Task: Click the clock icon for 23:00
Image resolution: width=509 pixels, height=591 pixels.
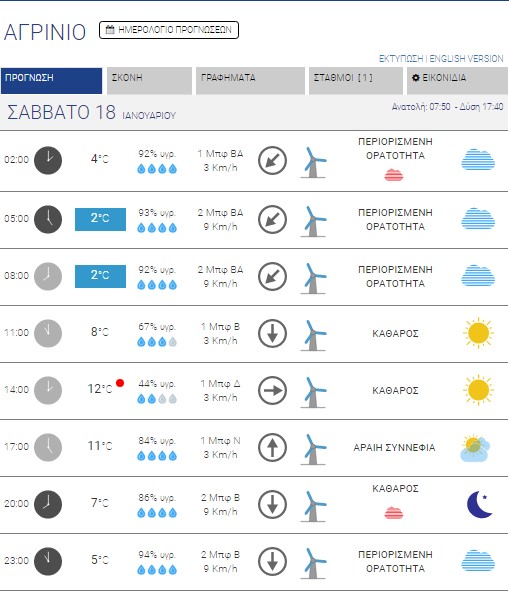Action: point(48,561)
